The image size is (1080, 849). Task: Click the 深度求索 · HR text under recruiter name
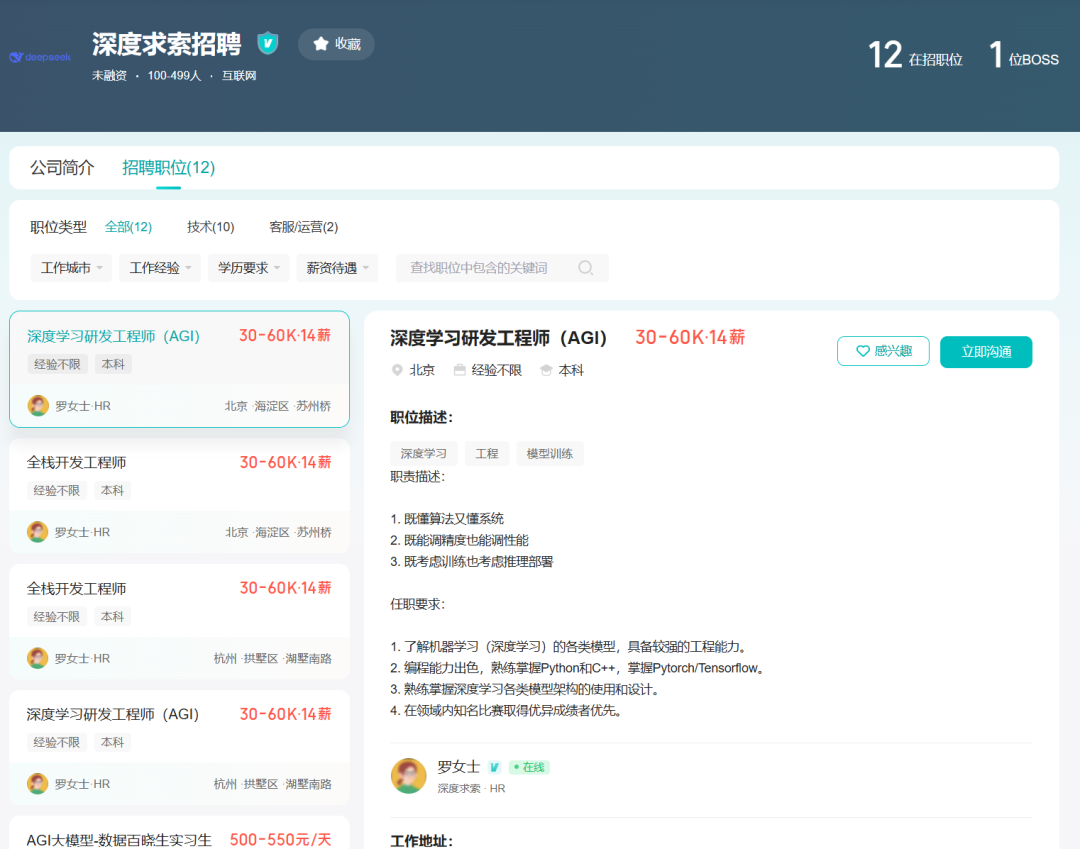pos(471,788)
